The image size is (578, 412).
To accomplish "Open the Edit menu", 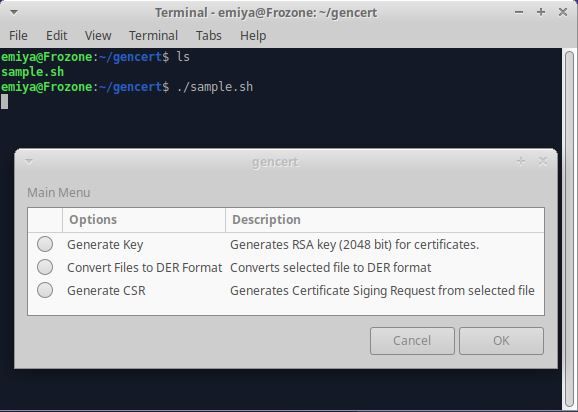I will [x=56, y=36].
